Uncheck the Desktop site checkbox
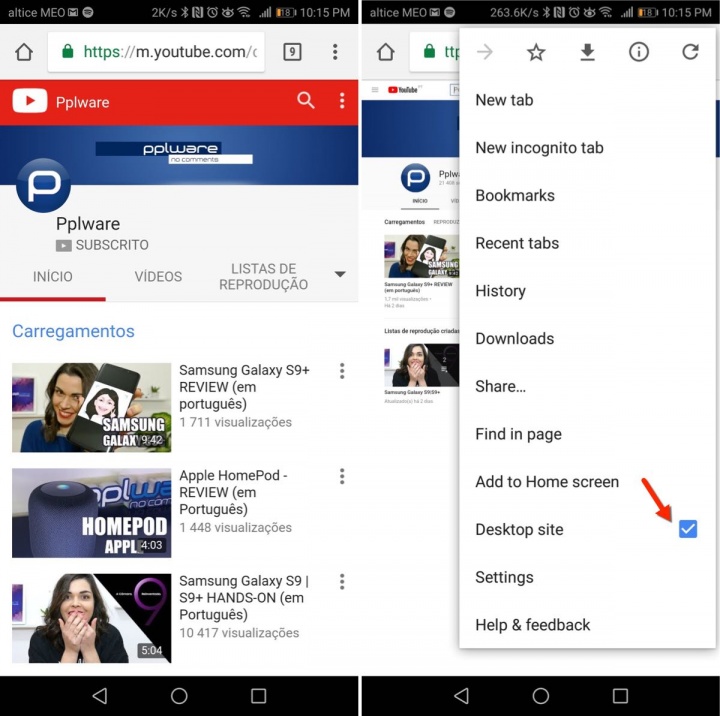Viewport: 720px width, 716px height. pyautogui.click(x=688, y=529)
